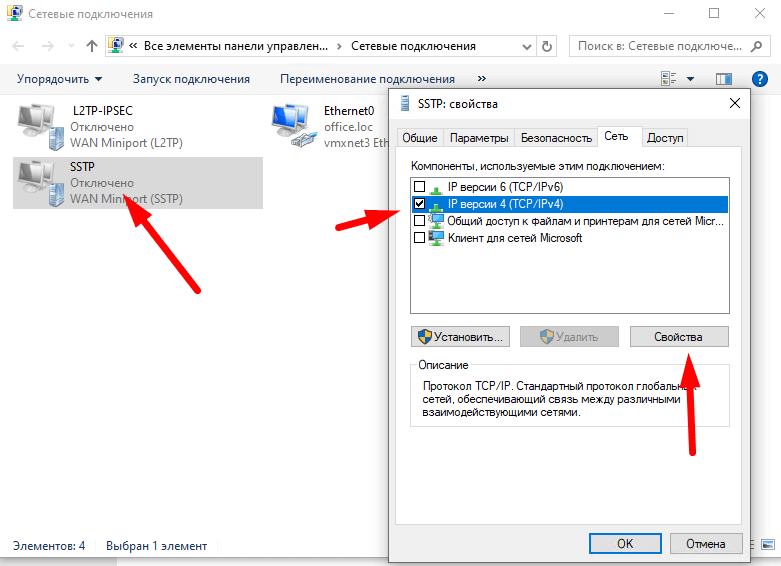Go up one folder level arrow
Image resolution: width=781 pixels, height=566 pixels.
pos(92,46)
